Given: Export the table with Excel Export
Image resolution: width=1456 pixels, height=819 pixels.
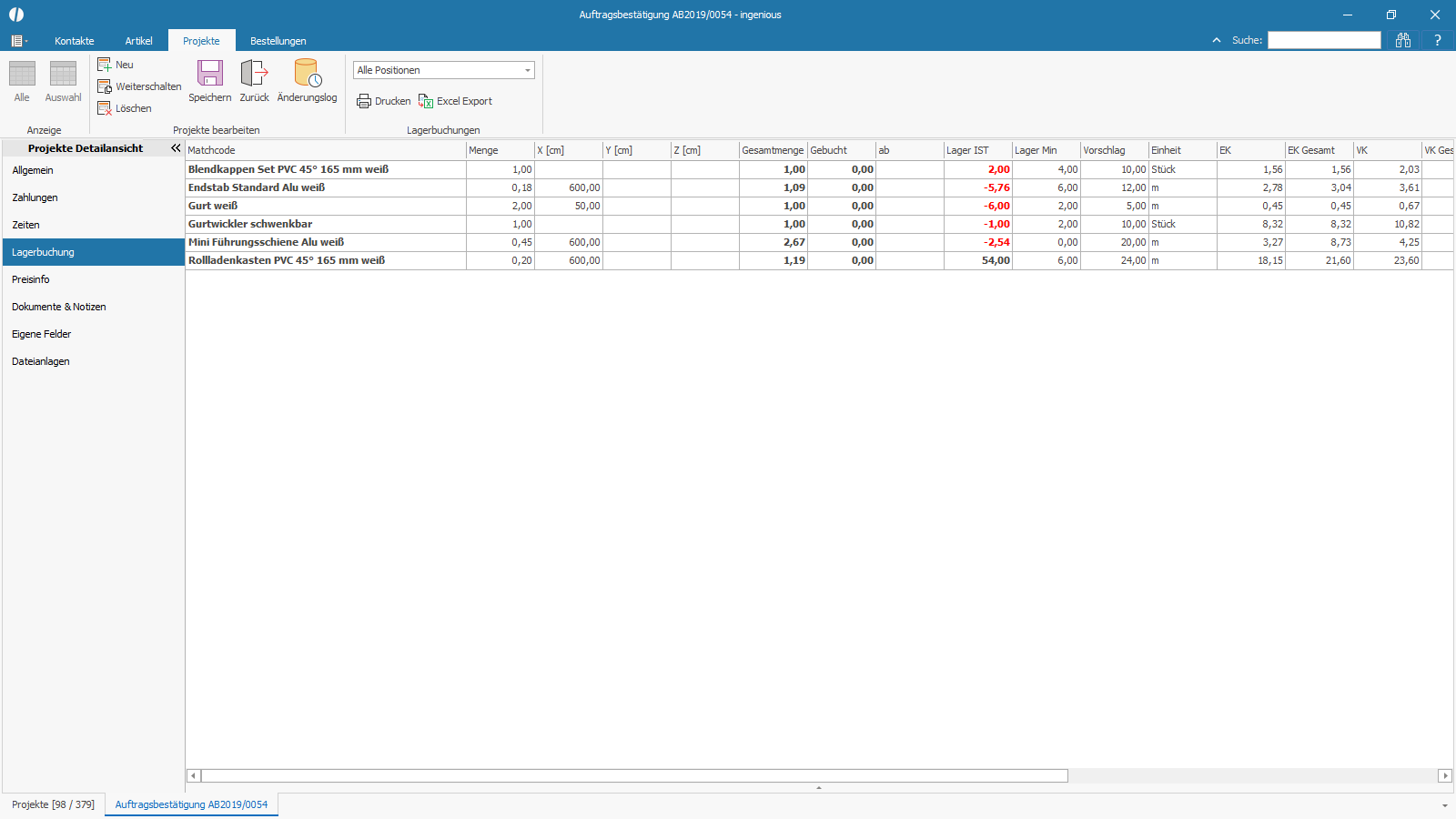Looking at the screenshot, I should (426, 101).
